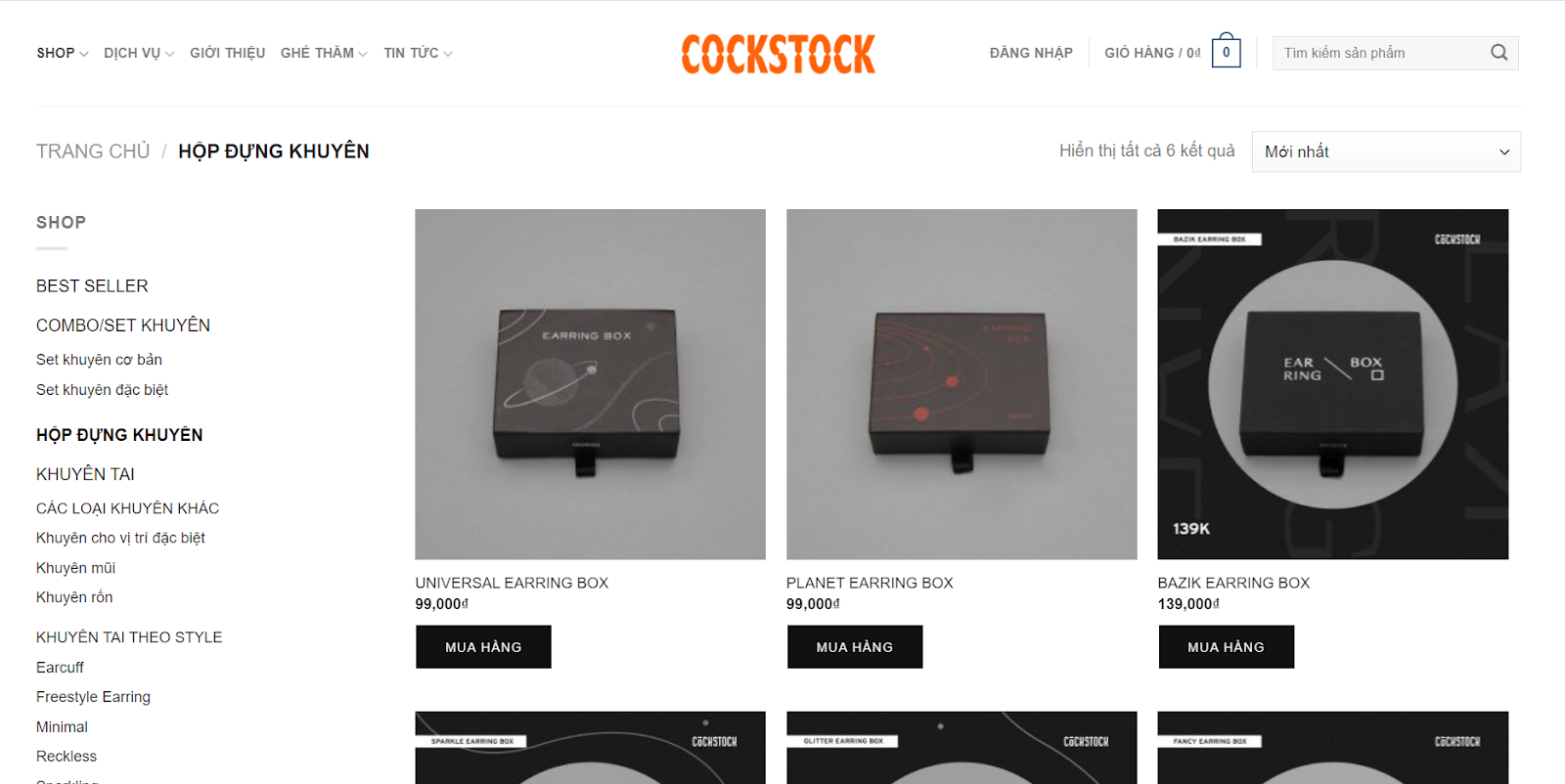Viewport: 1565px width, 784px height.
Task: Go to GIỚI THIỆU page
Action: 227,53
